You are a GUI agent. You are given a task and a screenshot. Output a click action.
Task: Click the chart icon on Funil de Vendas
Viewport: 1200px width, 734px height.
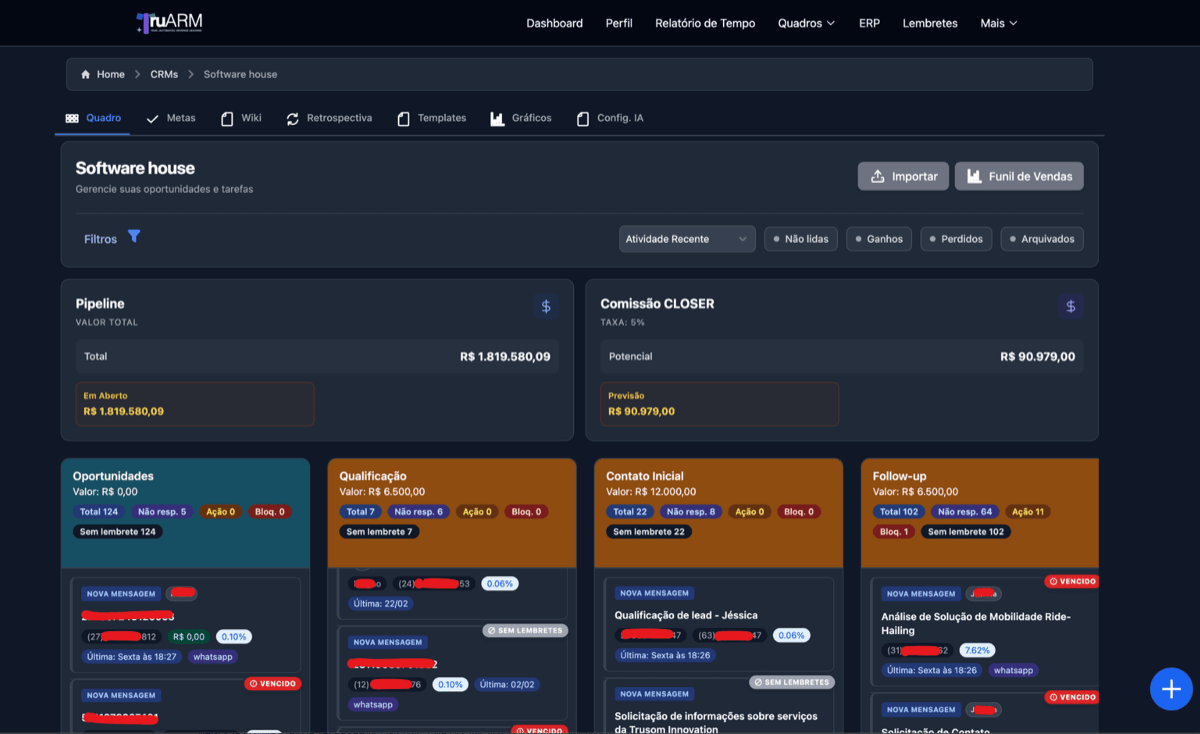coord(974,176)
